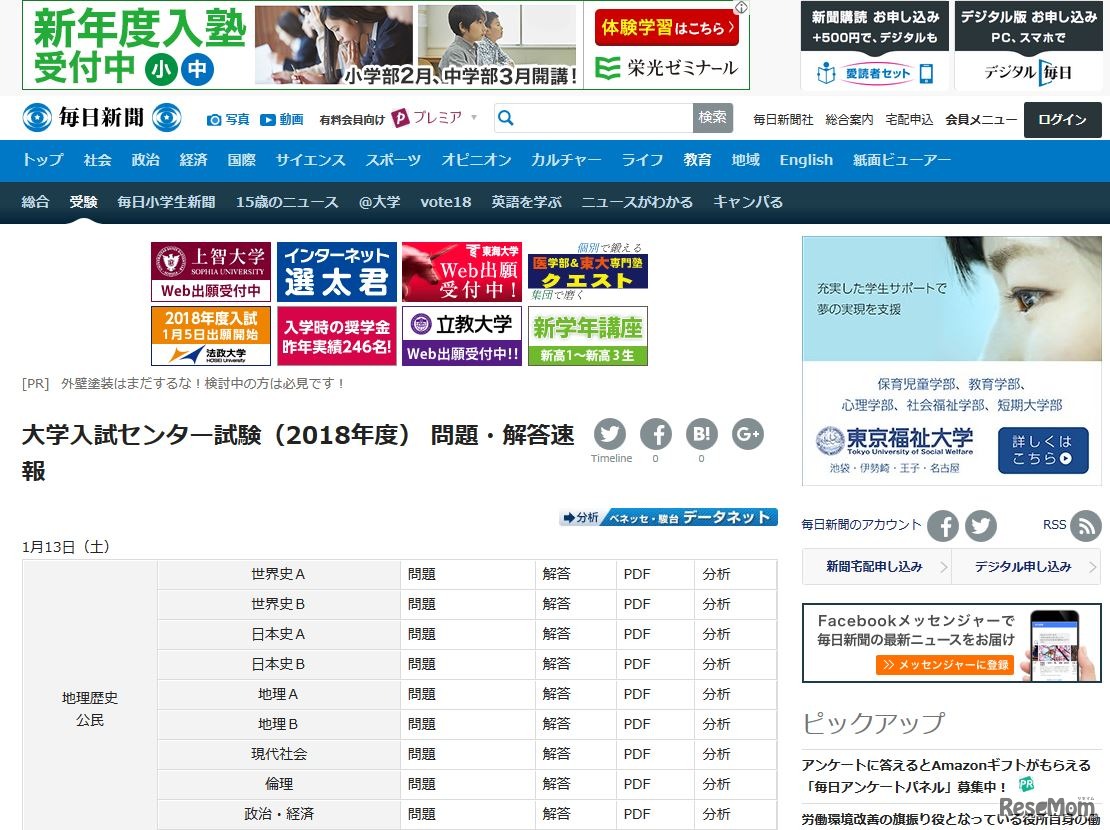Image resolution: width=1110 pixels, height=830 pixels.
Task: Click メッセンジャーに登録 button
Action: [943, 664]
